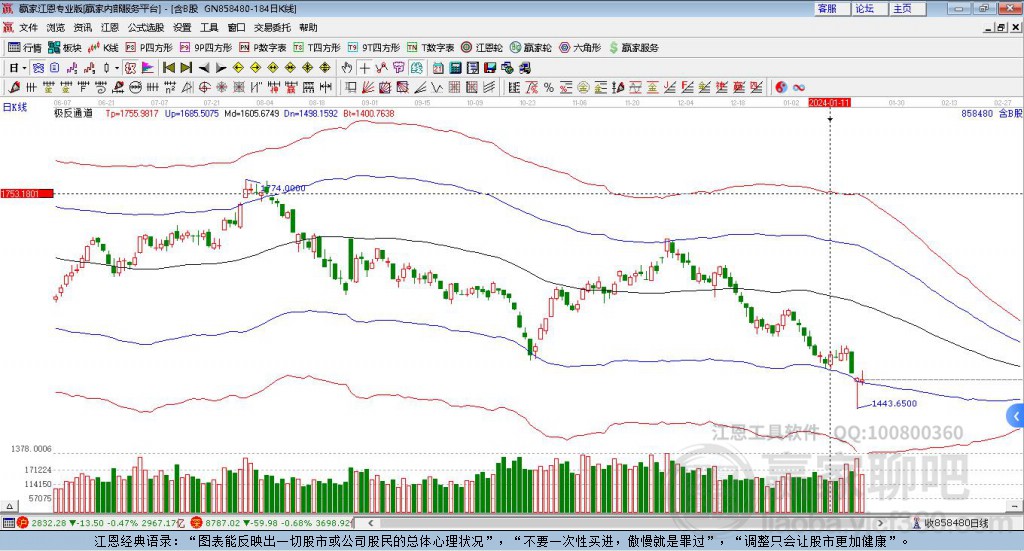This screenshot has height=551, width=1024.
Task: Click the 主页 homepage button
Action: pyautogui.click(x=907, y=8)
